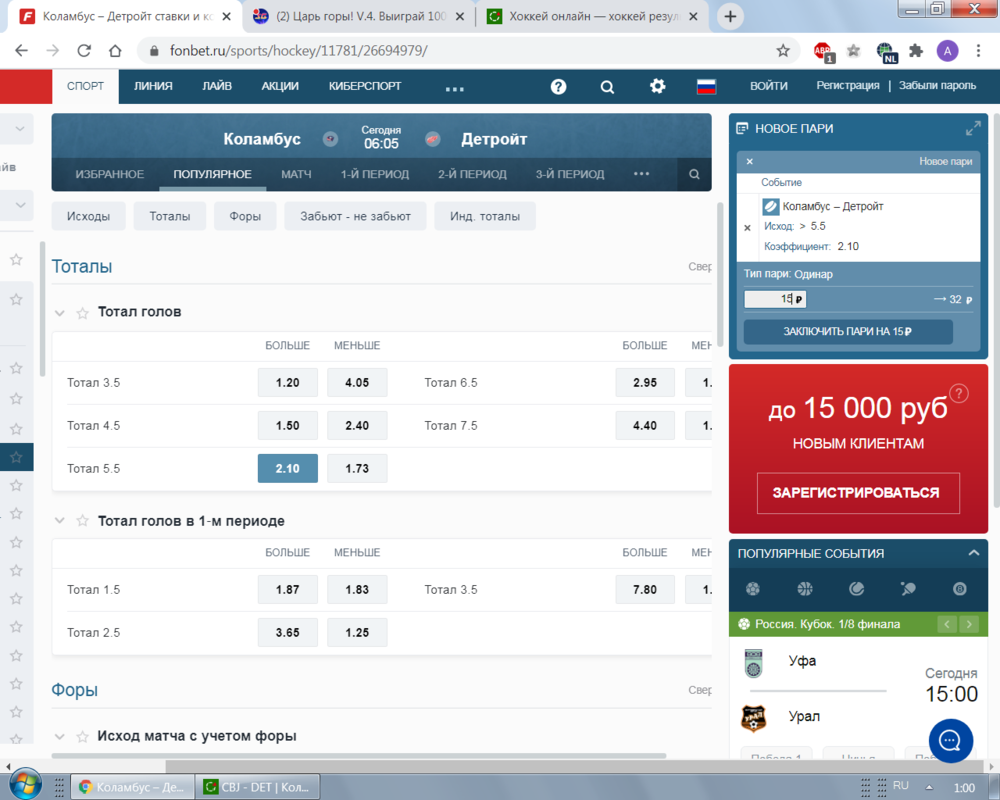Screen dimensions: 1000x800
Task: Open the АКЦИИ menu item
Action: point(280,86)
